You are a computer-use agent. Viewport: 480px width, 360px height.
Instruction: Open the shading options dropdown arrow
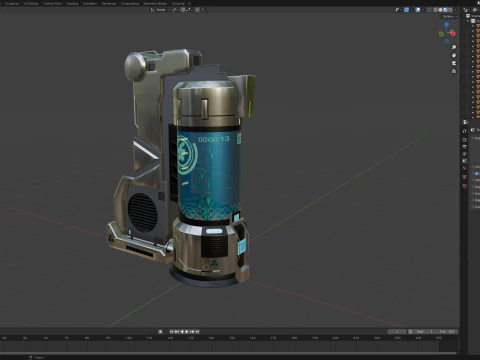tap(455, 10)
